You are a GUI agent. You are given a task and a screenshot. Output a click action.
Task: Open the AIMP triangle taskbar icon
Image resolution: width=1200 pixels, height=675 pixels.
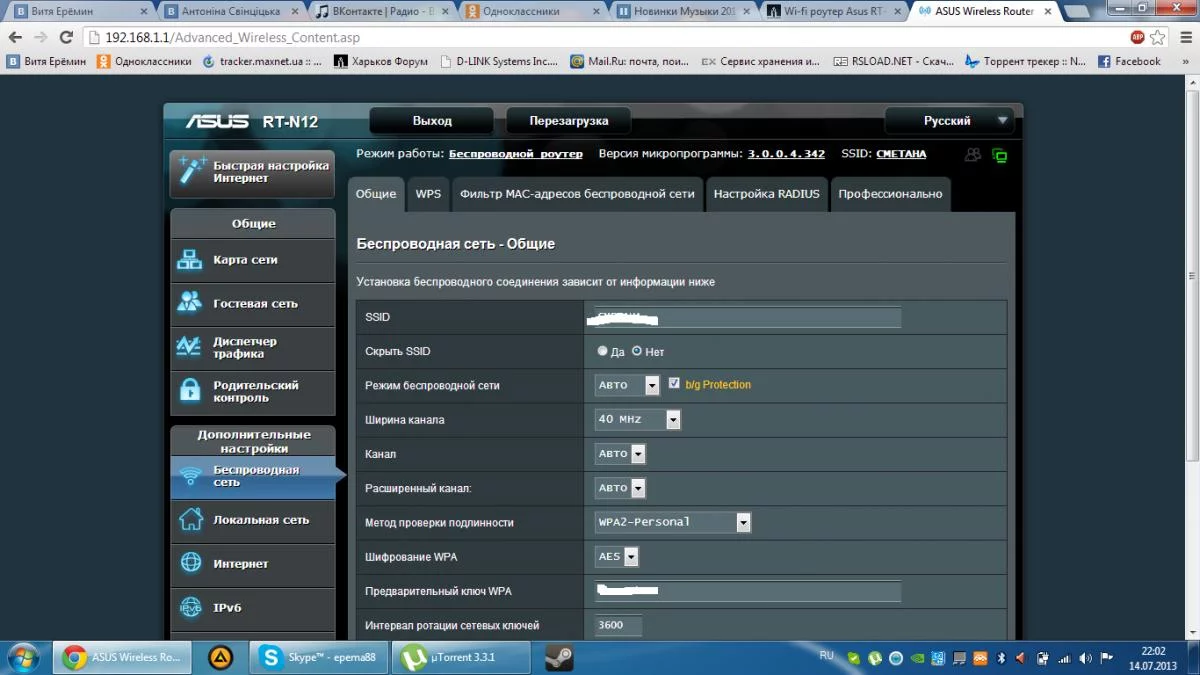tap(221, 658)
